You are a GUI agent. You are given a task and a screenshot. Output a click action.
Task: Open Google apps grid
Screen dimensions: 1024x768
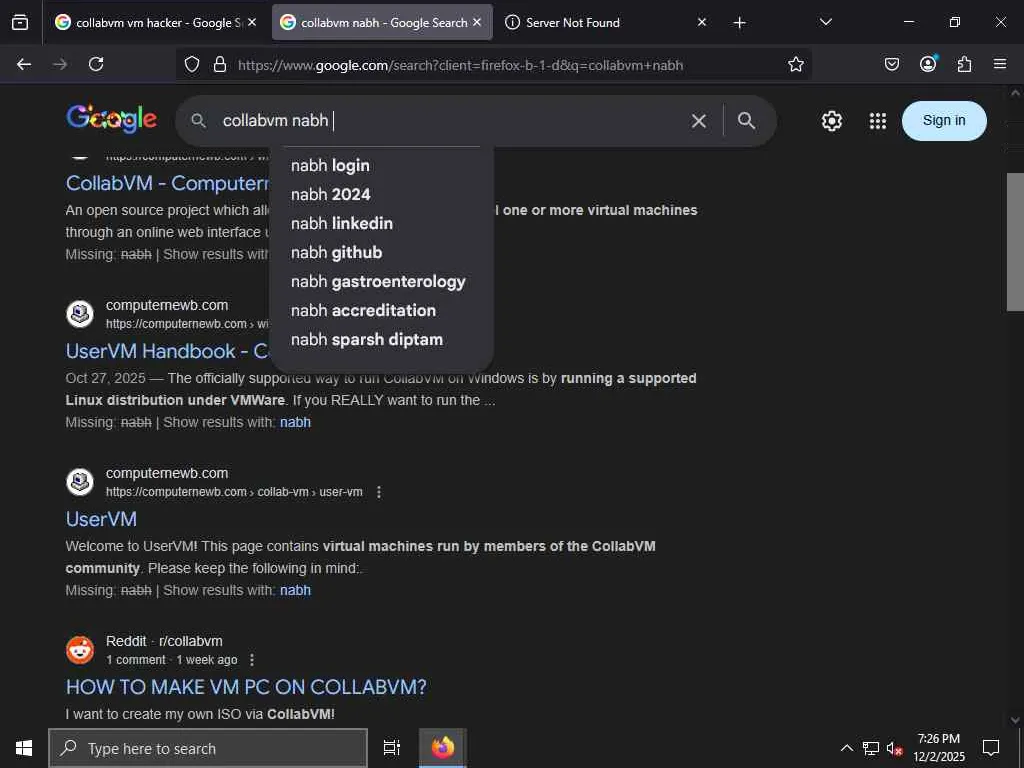click(x=878, y=121)
